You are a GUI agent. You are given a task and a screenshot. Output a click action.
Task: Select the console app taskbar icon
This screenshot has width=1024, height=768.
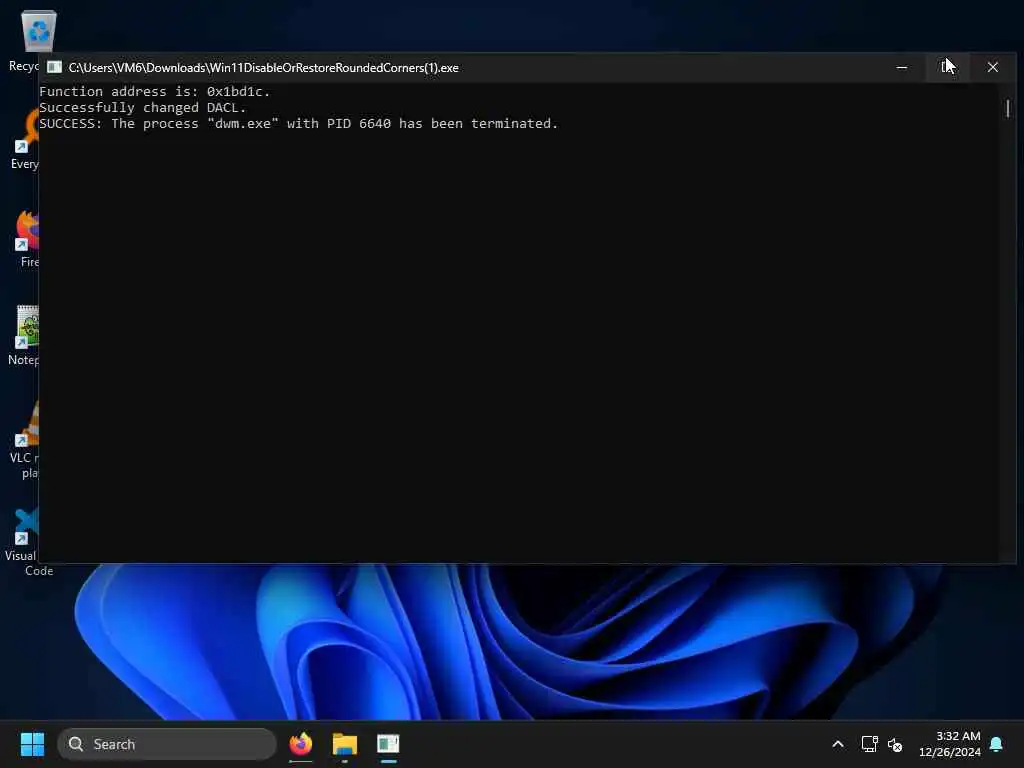[x=388, y=744]
